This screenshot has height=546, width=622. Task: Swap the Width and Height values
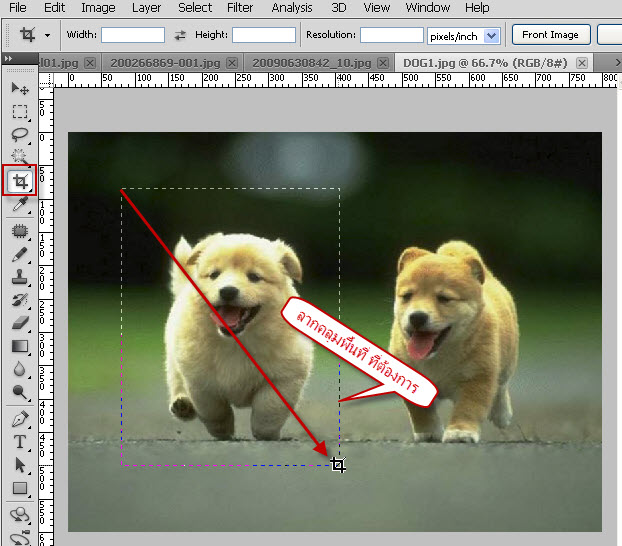180,35
